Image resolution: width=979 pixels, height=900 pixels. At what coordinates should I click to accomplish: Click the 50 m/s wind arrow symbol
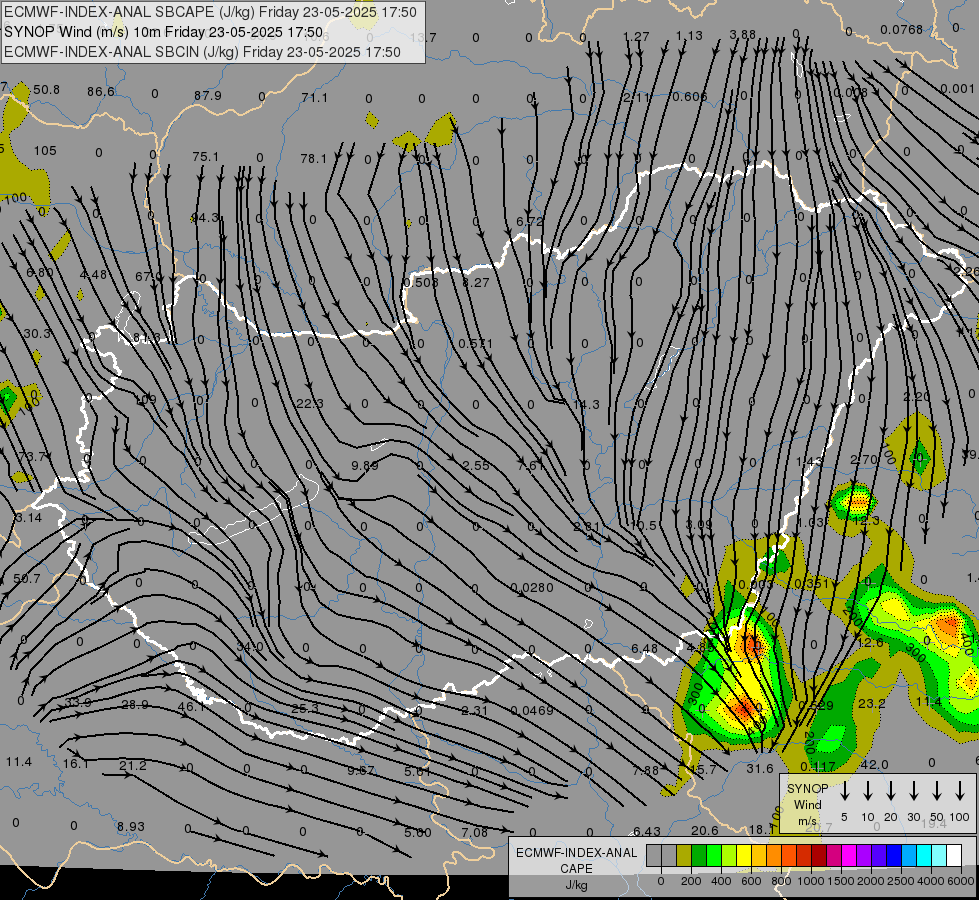[x=937, y=791]
